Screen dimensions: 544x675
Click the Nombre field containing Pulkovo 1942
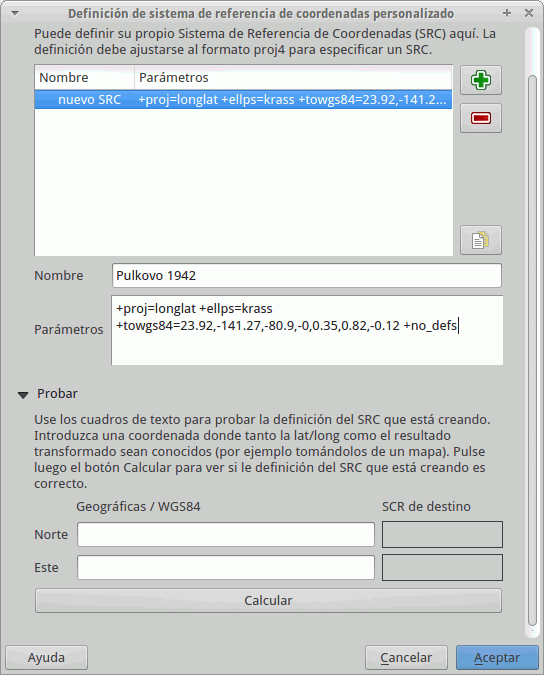(306, 276)
